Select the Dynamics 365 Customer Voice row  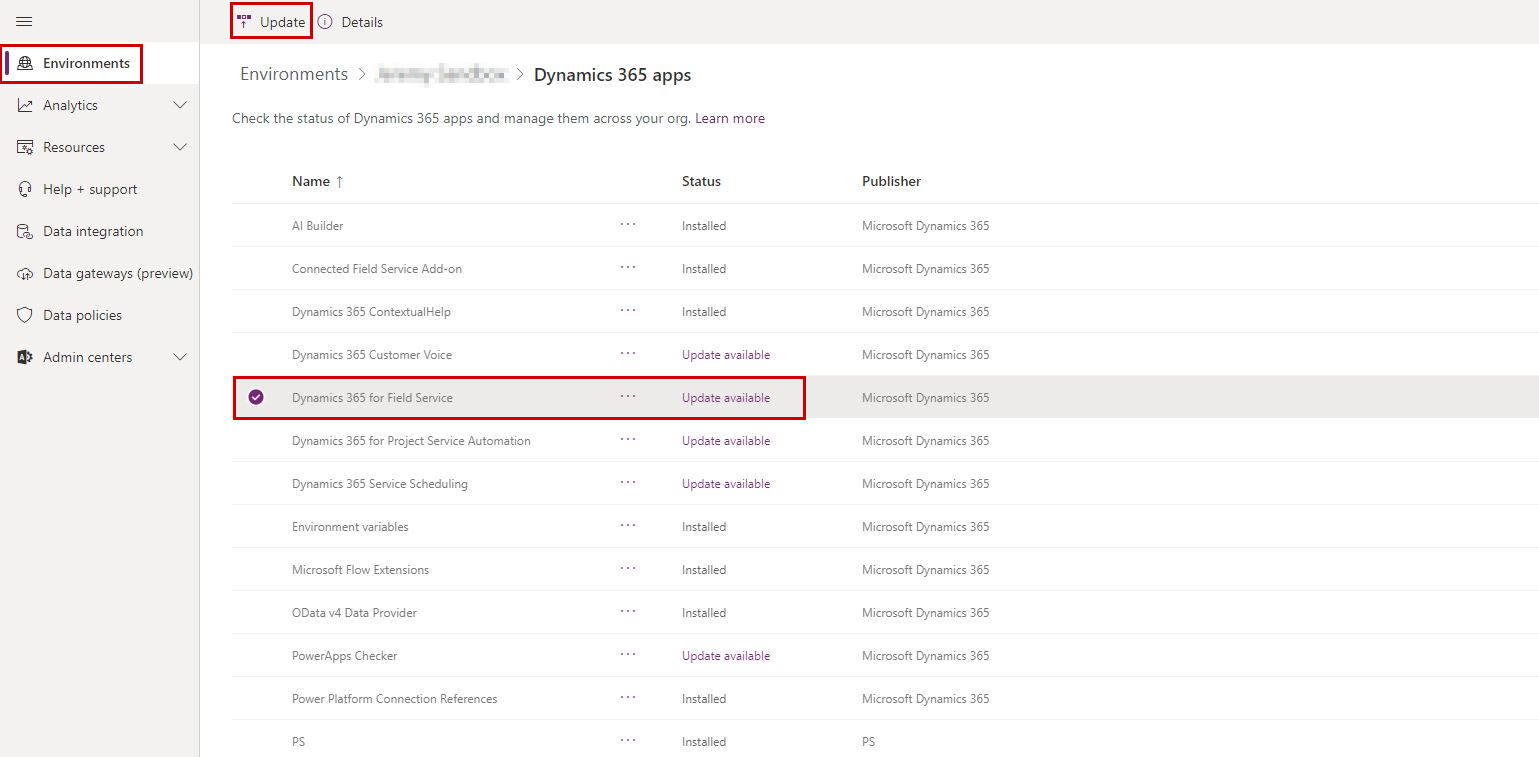click(x=371, y=354)
